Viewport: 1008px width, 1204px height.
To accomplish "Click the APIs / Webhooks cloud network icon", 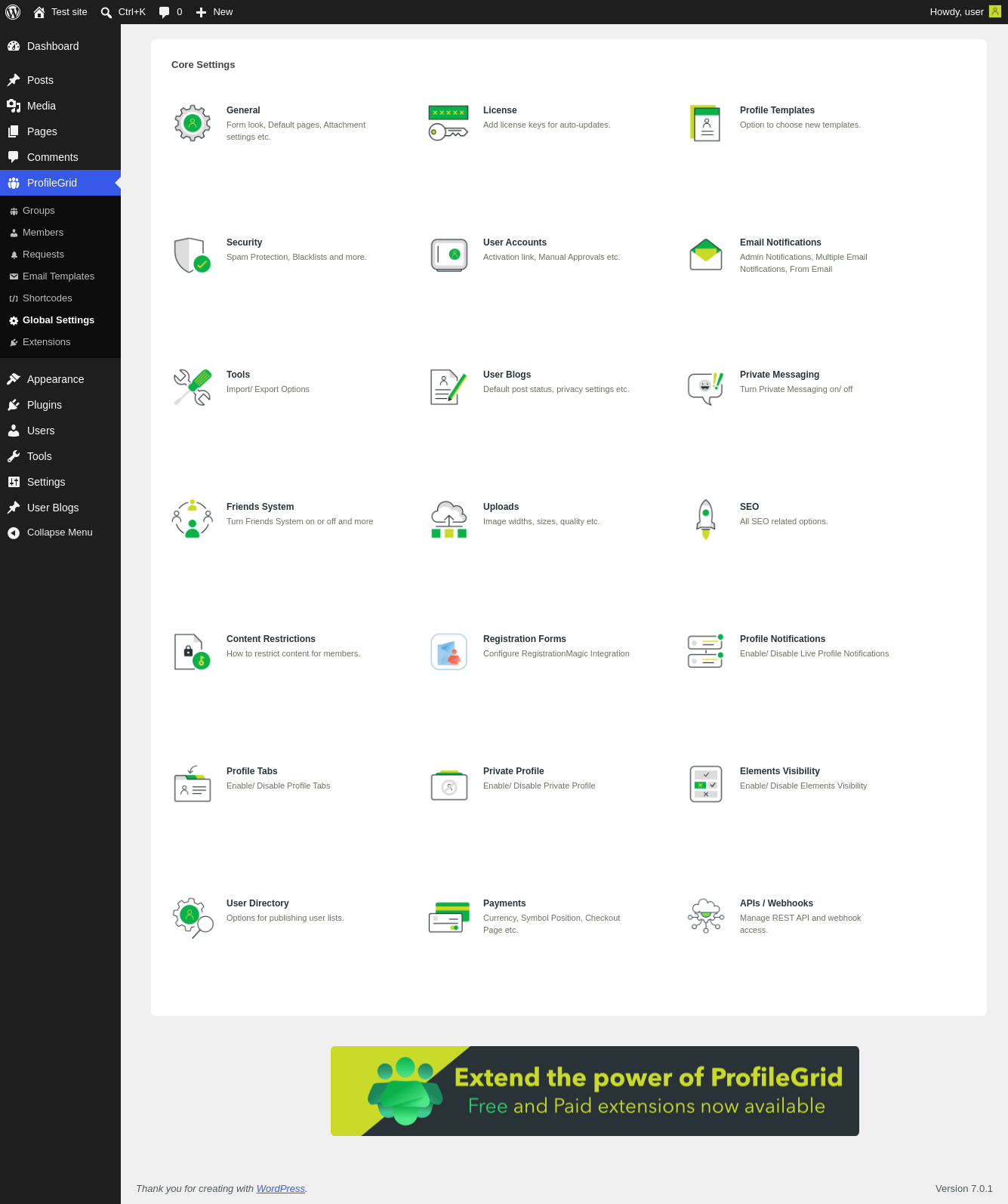I will pos(706,916).
